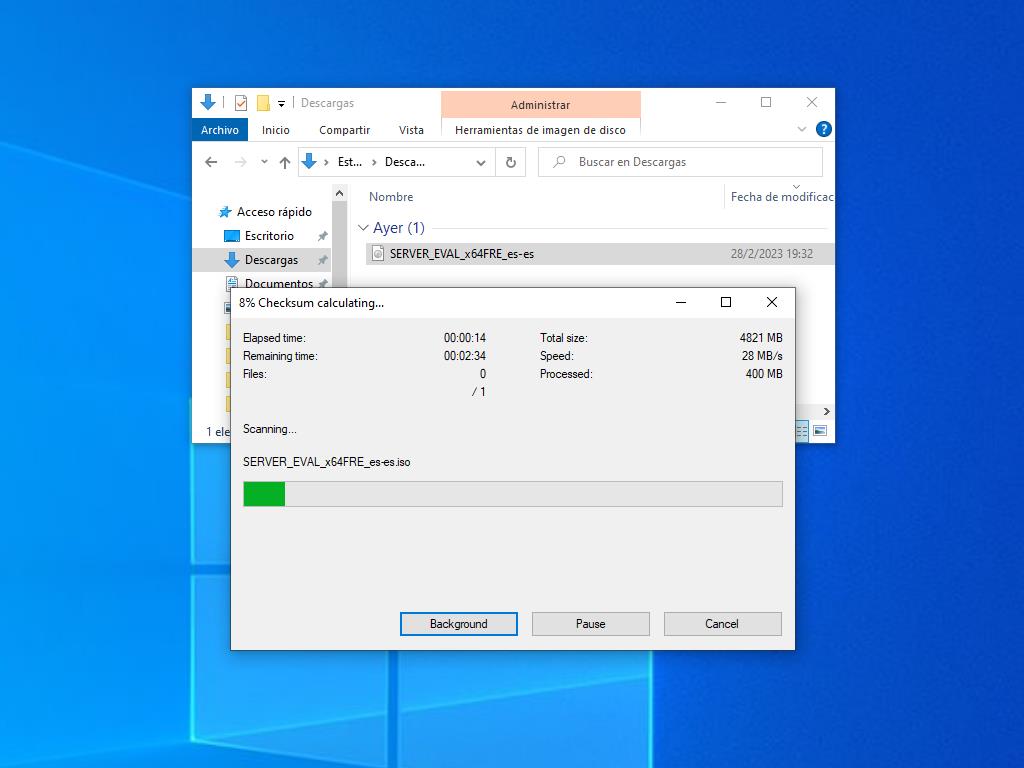Viewport: 1024px width, 768px height.
Task: Expand the ribbon with the chevron
Action: click(802, 129)
